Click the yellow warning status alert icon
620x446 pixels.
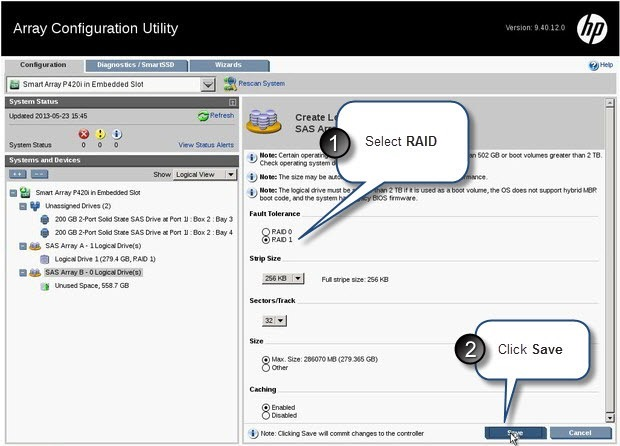point(100,134)
